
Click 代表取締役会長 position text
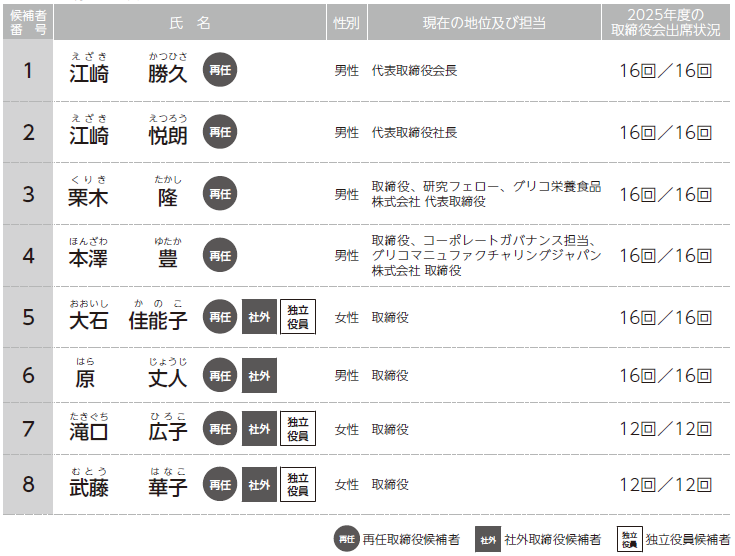(414, 71)
